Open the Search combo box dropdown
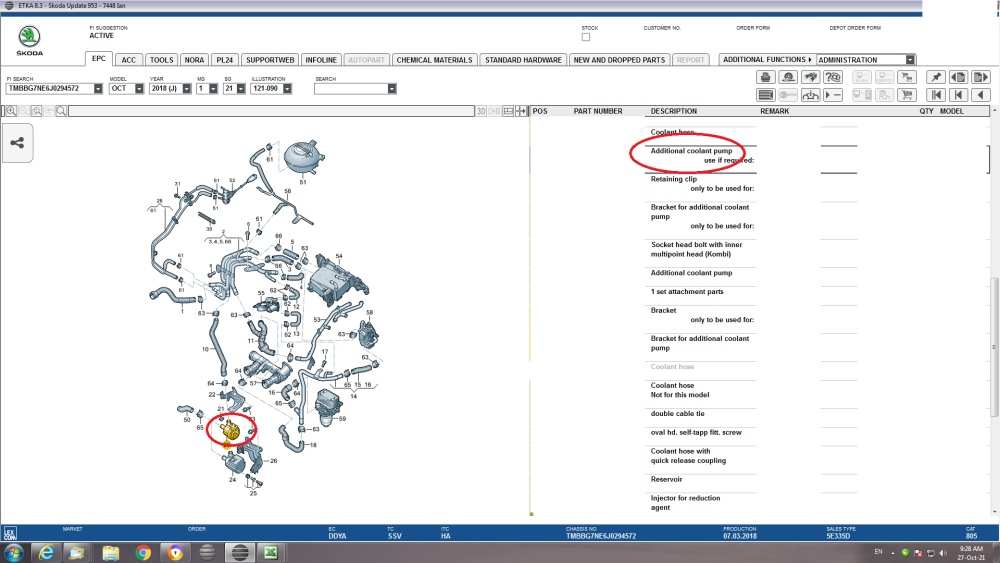The height and width of the screenshot is (563, 1000). 392,89
